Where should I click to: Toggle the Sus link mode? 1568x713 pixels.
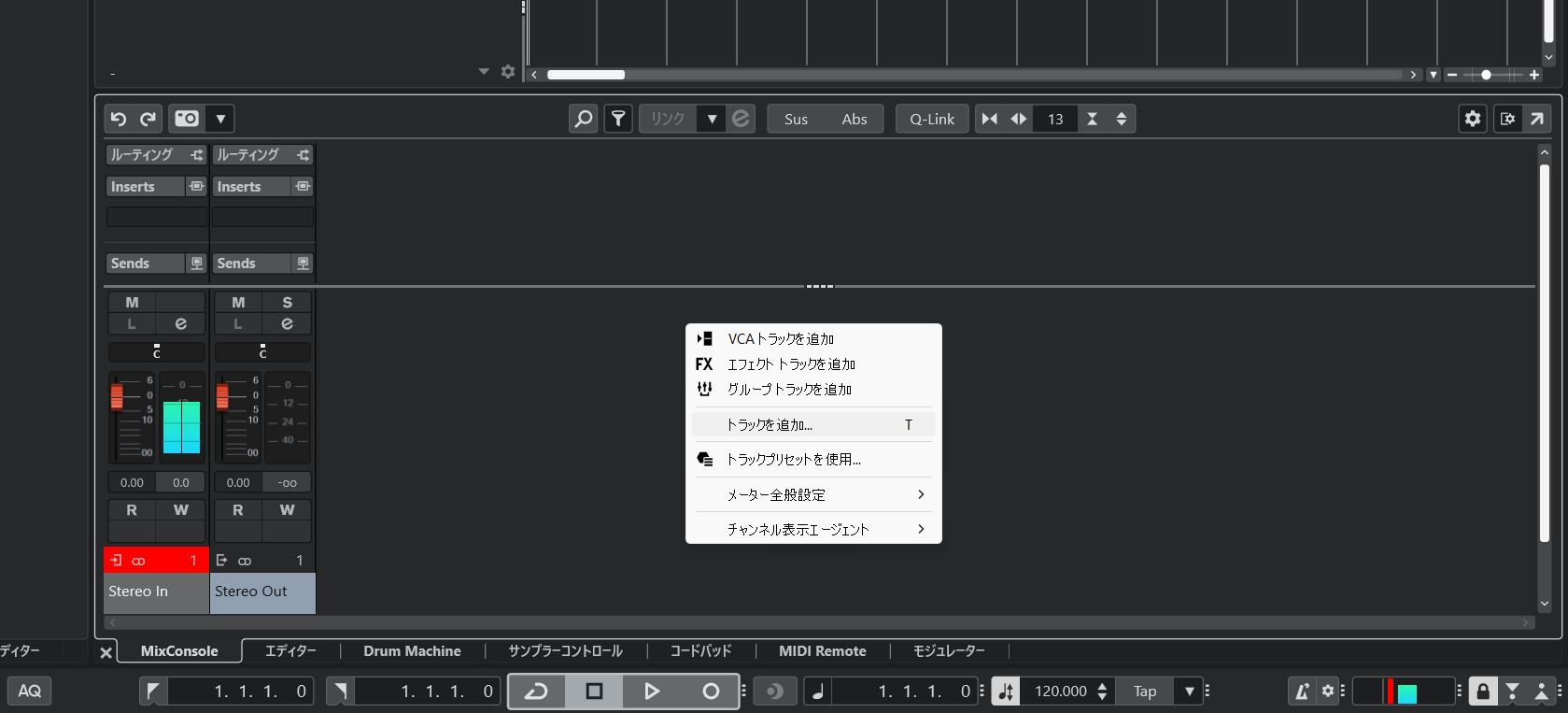point(797,119)
